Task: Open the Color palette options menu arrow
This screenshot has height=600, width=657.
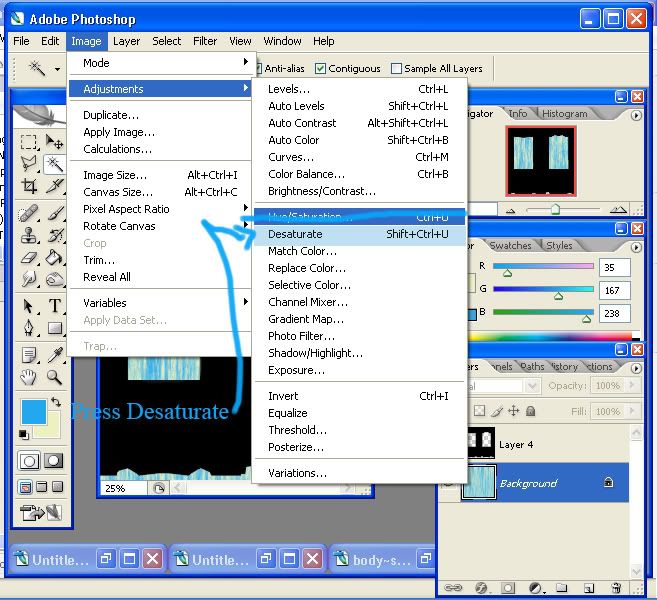Action: pyautogui.click(x=636, y=247)
